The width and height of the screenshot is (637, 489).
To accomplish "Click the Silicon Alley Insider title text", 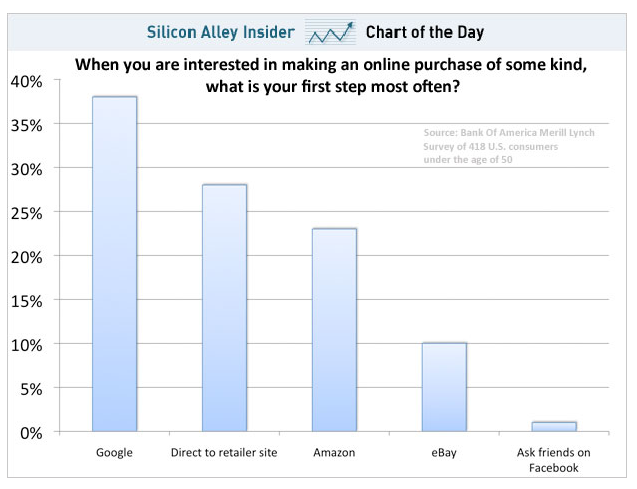I will [221, 33].
